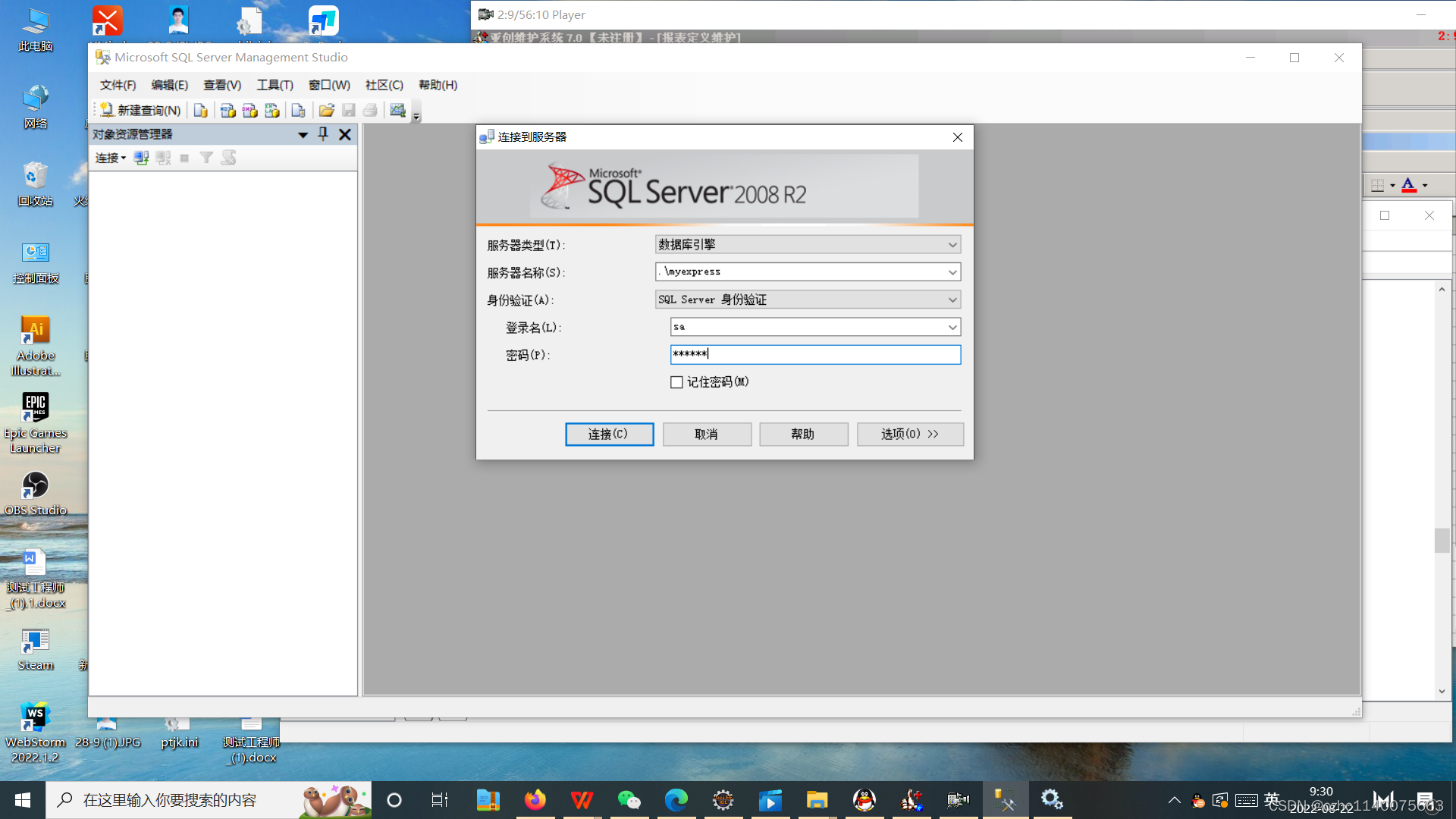Viewport: 1456px width, 819px height.
Task: Click the password (密码) input field
Action: coord(816,354)
